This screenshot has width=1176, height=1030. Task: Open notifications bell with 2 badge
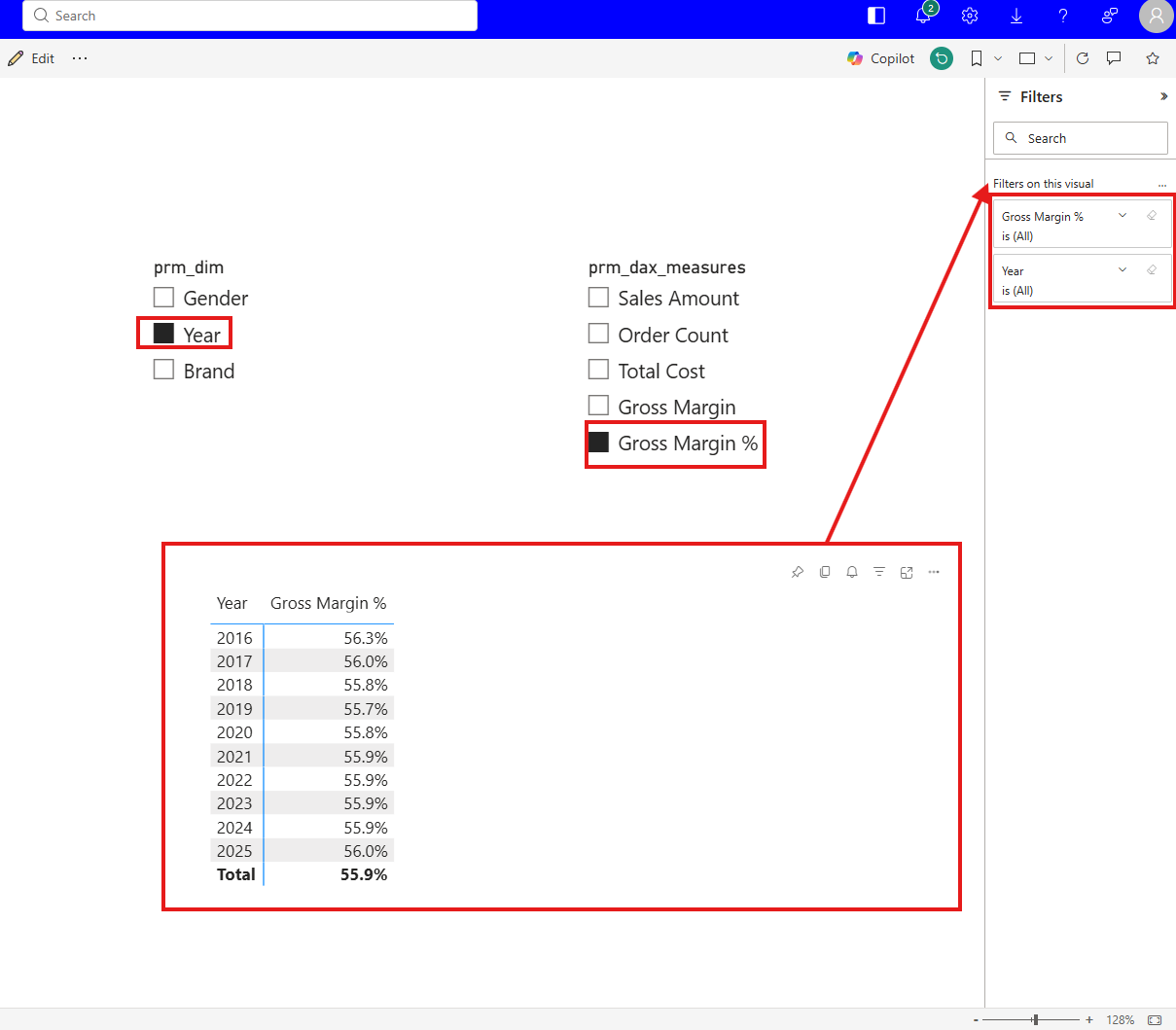click(x=924, y=15)
